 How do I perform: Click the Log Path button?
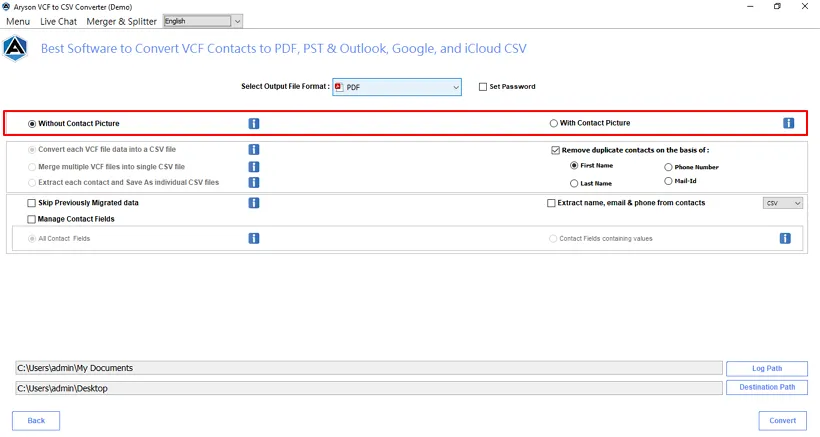point(767,369)
